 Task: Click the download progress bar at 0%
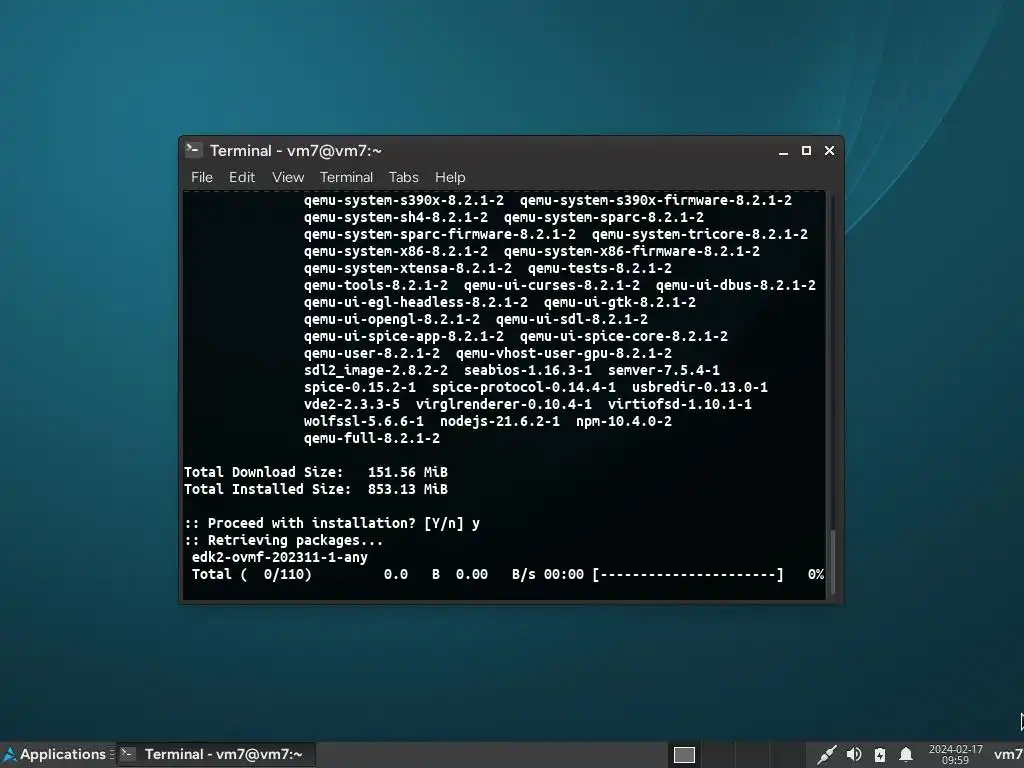pos(688,575)
